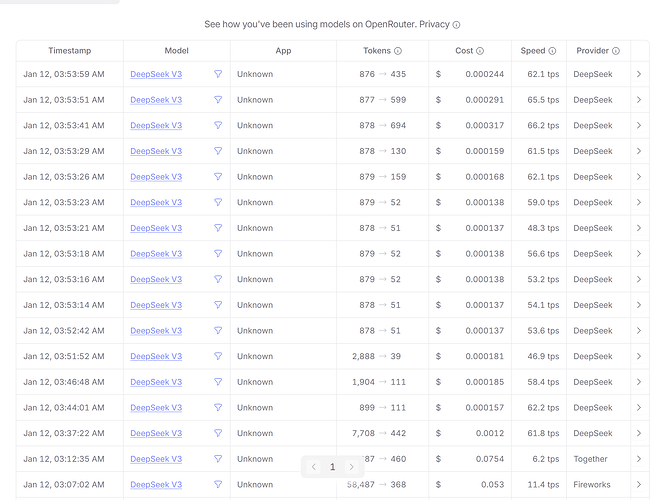Screen dimensions: 671x500
Task: Filter by model in the 03:52:42 AM row
Action: point(218,330)
